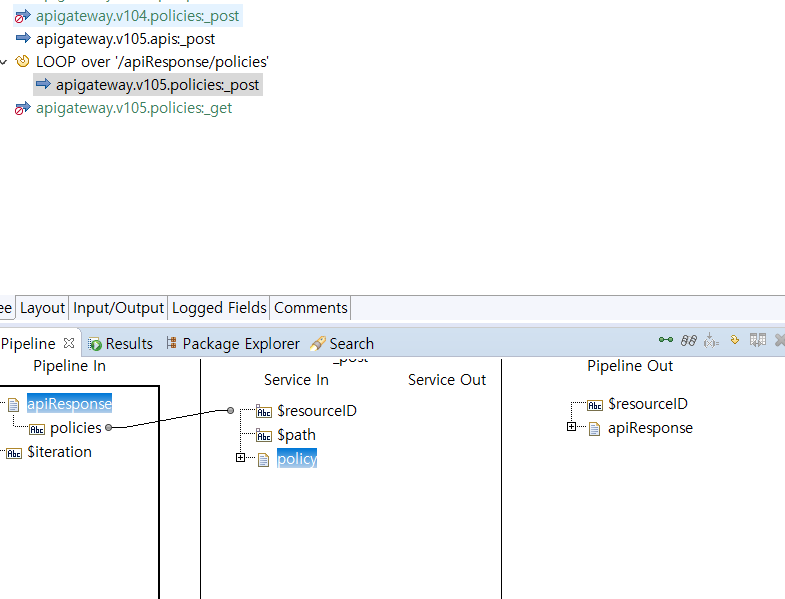
Task: Close the Pipeline view tab
Action: [x=69, y=343]
